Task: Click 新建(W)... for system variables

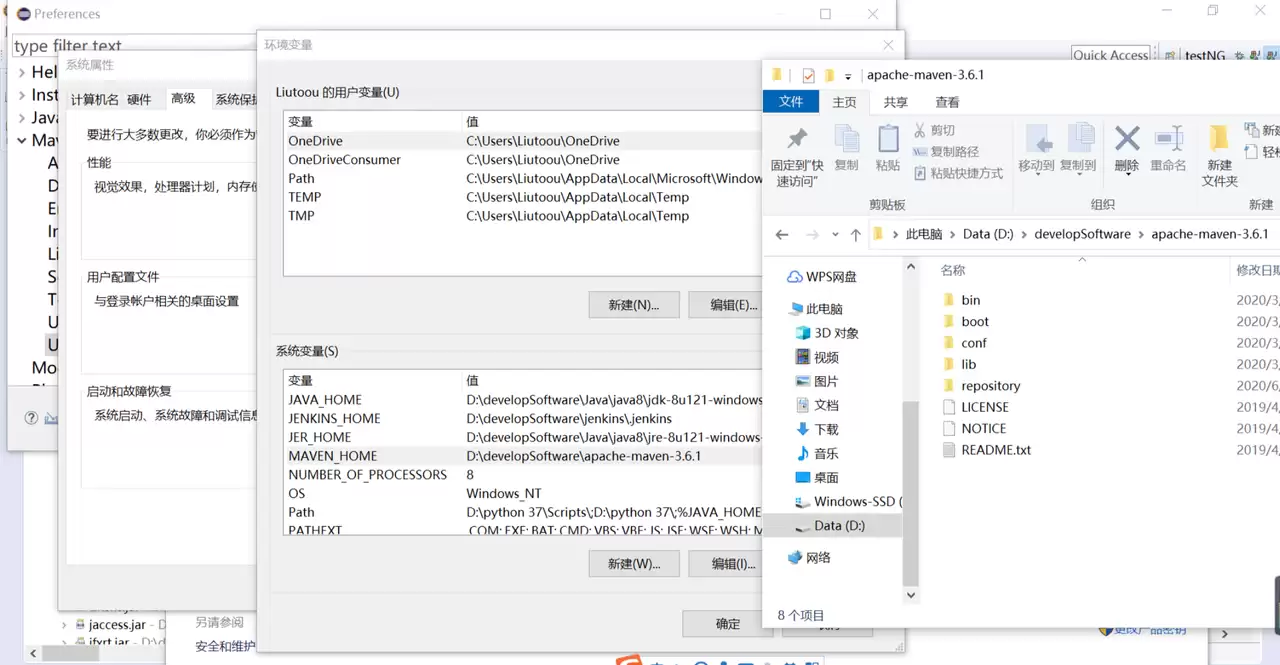Action: [x=634, y=564]
